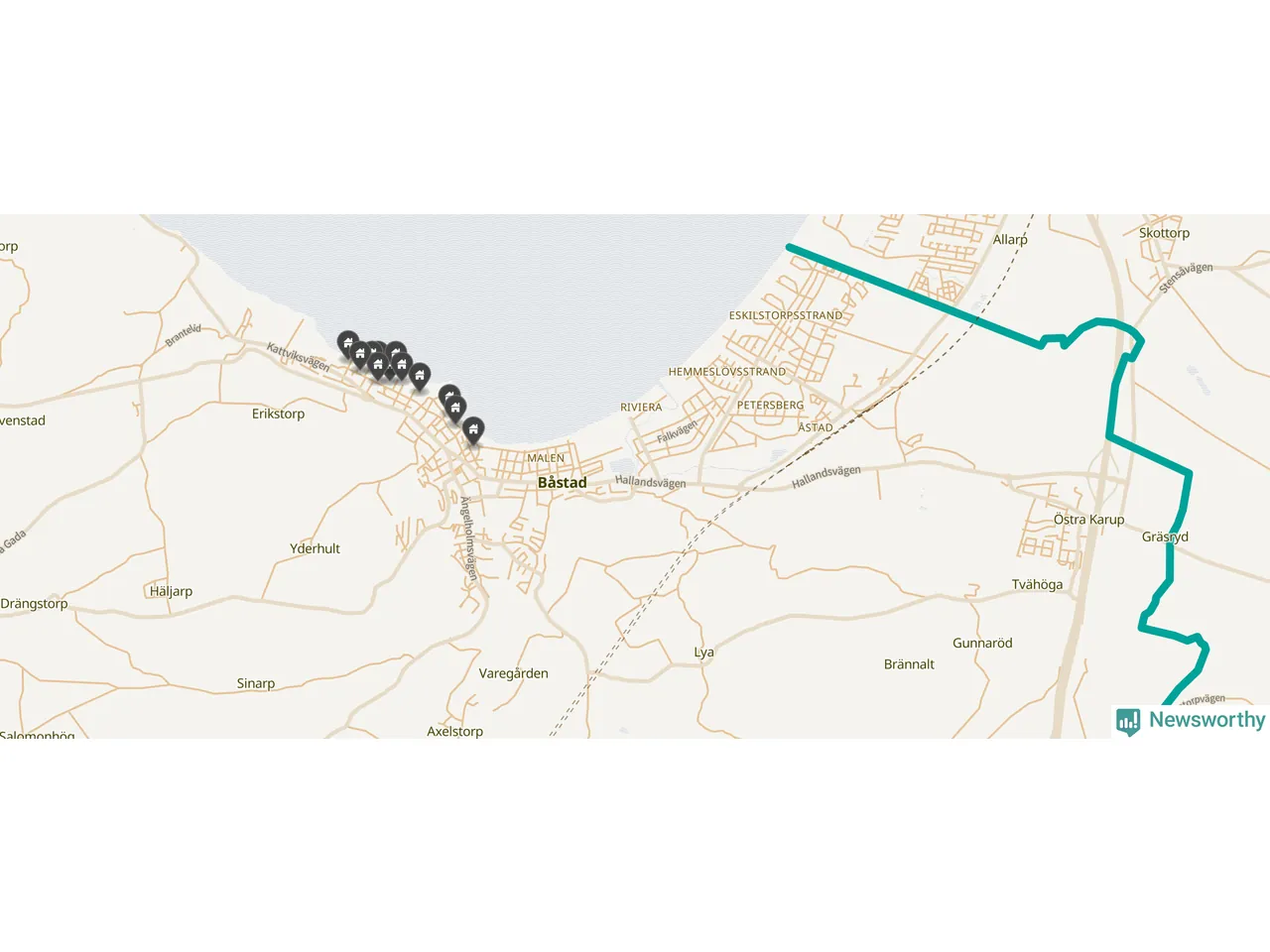Select the Skottorp label on the map
Viewport: 1270px width, 952px height.
click(x=1164, y=233)
